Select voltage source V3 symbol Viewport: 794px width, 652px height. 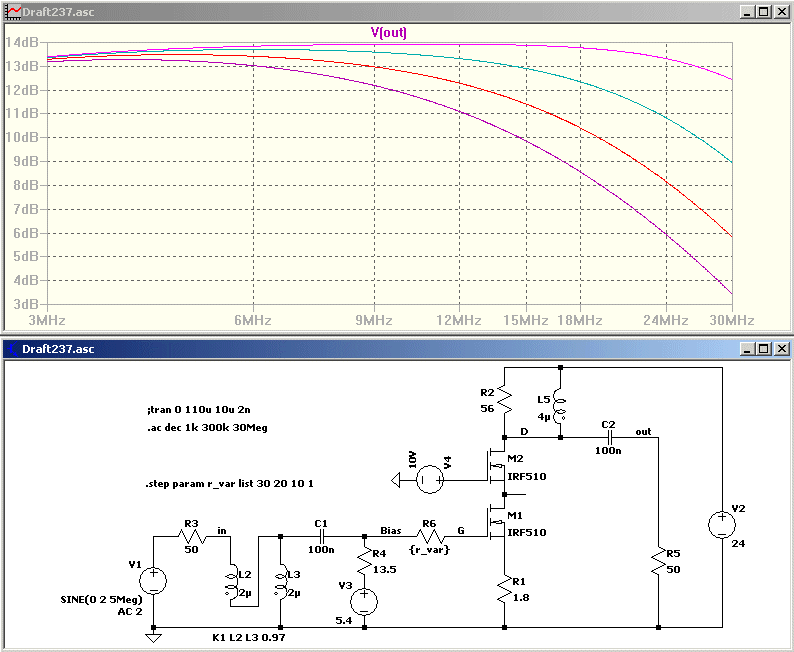click(x=364, y=601)
